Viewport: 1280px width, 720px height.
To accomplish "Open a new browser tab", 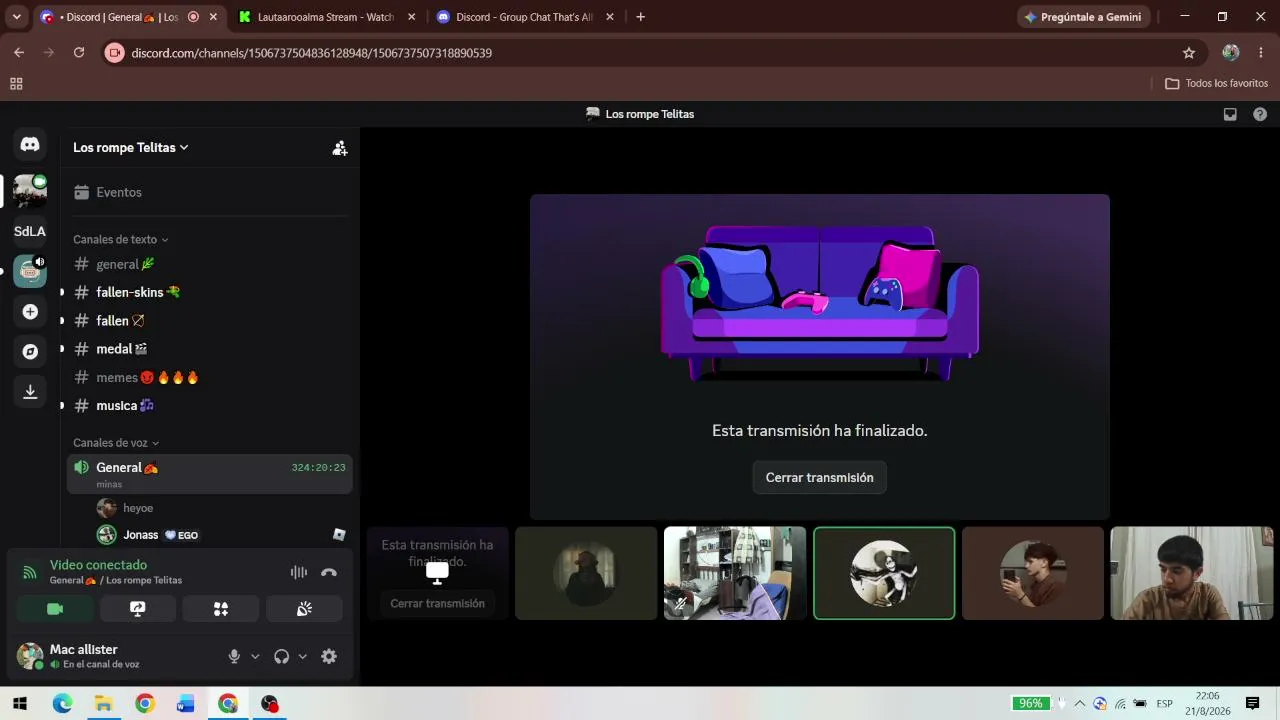I will coord(640,17).
